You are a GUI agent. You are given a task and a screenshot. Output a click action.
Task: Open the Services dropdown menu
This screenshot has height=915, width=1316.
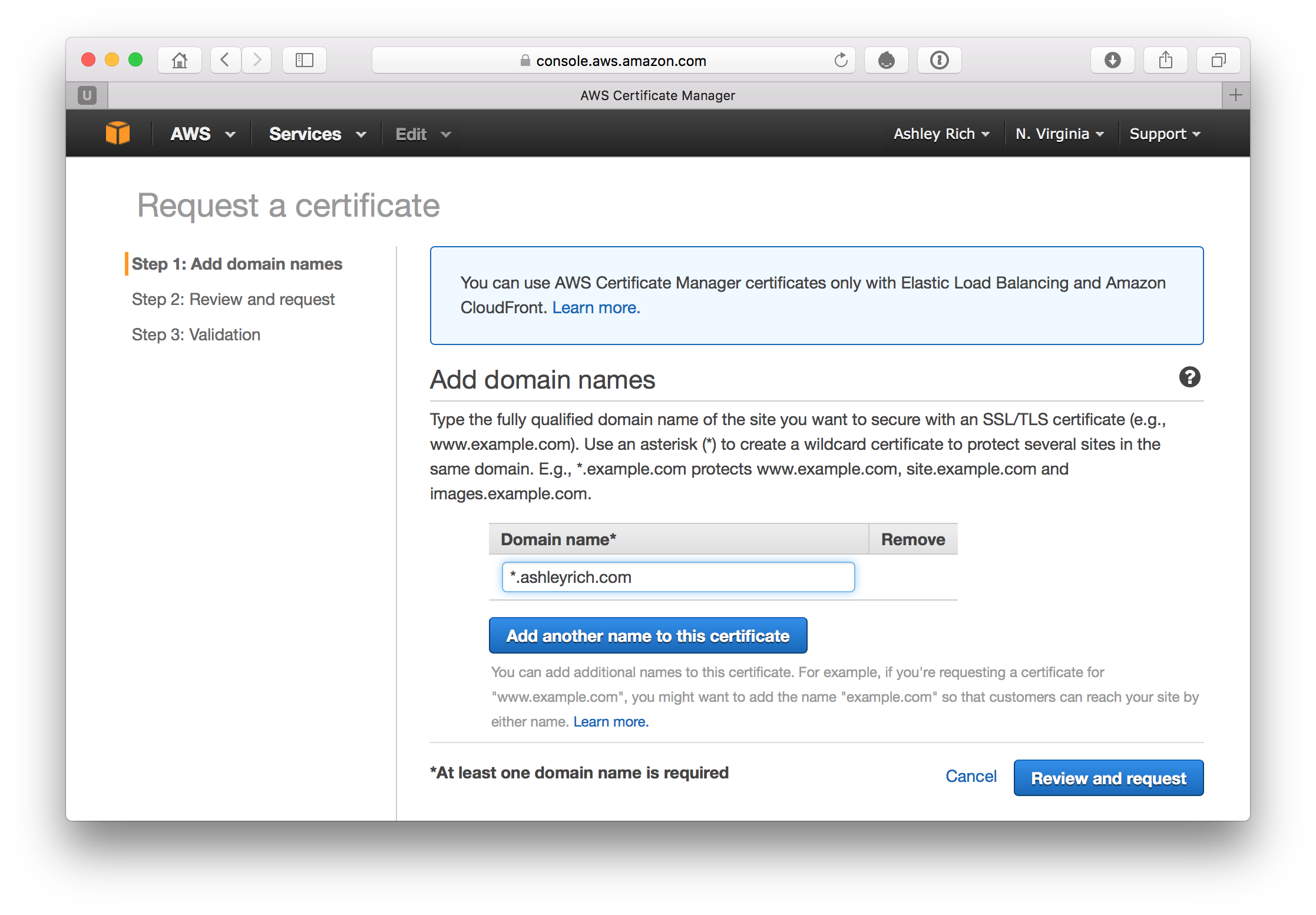point(317,134)
